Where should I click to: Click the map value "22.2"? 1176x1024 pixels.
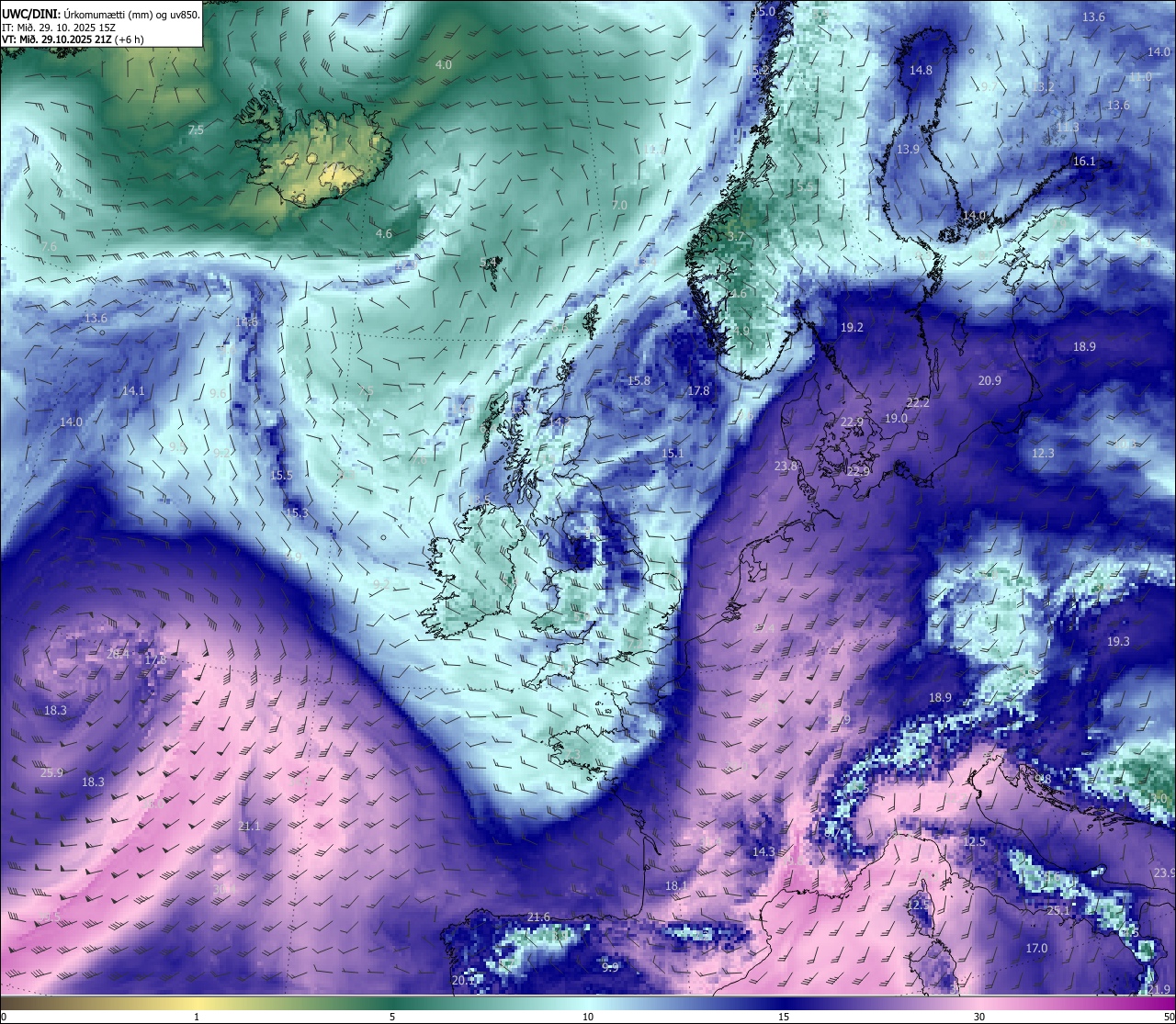tap(918, 403)
